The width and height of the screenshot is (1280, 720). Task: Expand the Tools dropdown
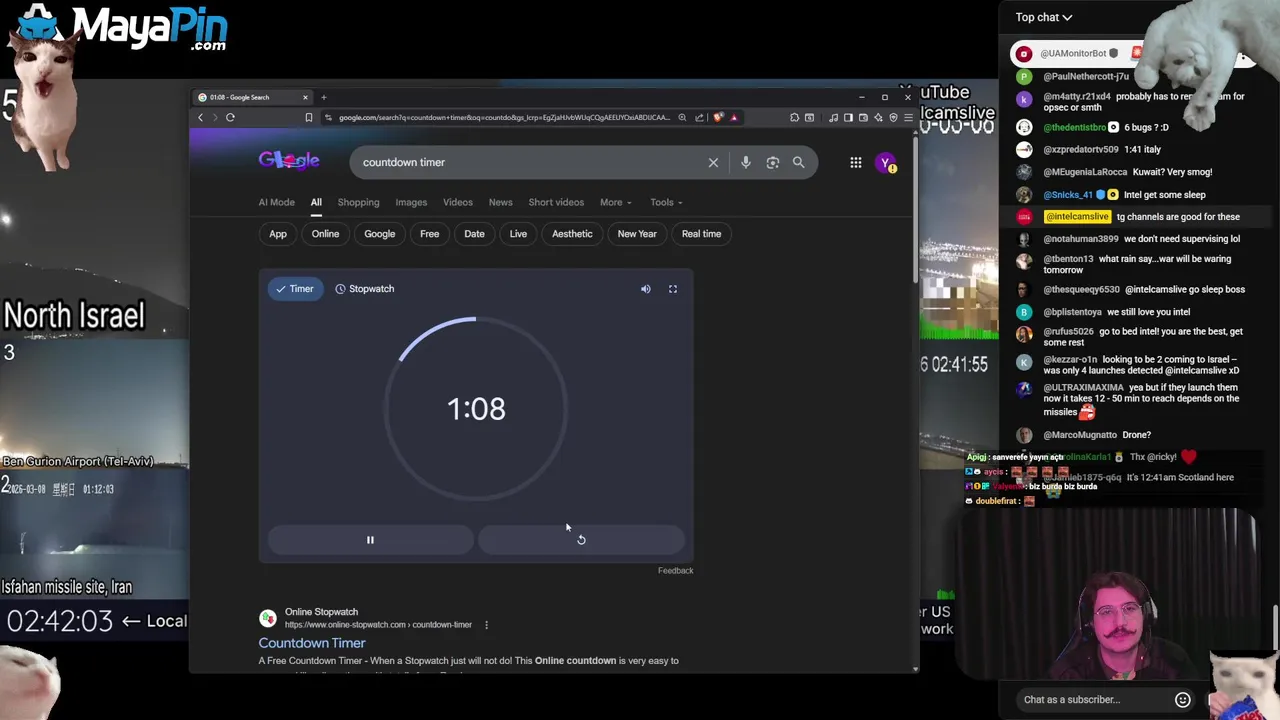click(x=666, y=202)
